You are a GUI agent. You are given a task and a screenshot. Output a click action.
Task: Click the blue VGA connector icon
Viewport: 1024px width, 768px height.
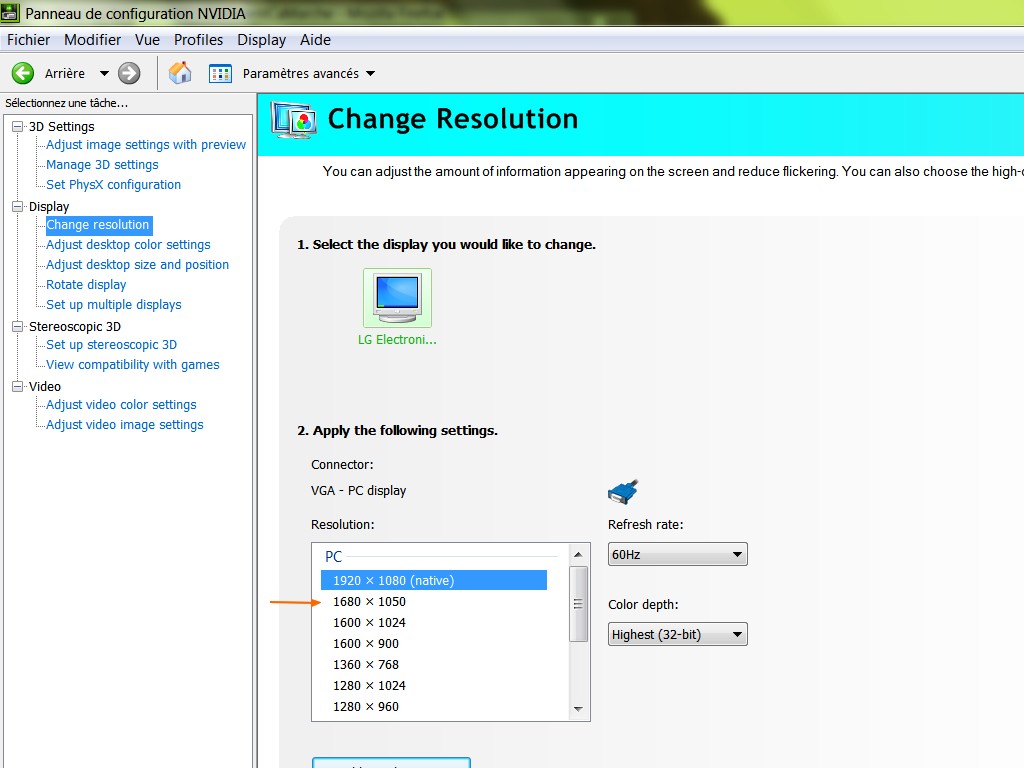(622, 491)
